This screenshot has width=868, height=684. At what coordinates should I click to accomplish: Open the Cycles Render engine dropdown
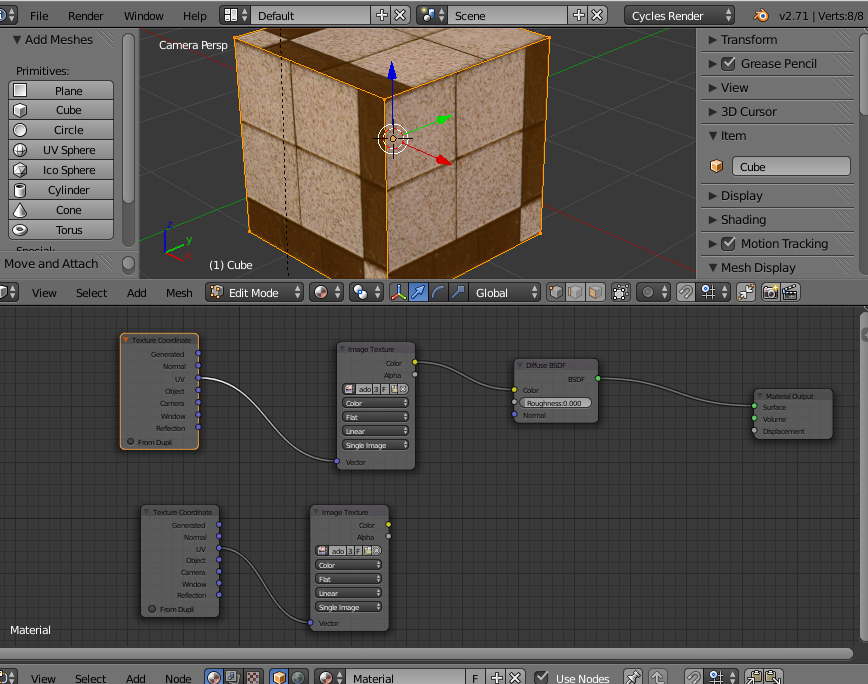tap(679, 16)
